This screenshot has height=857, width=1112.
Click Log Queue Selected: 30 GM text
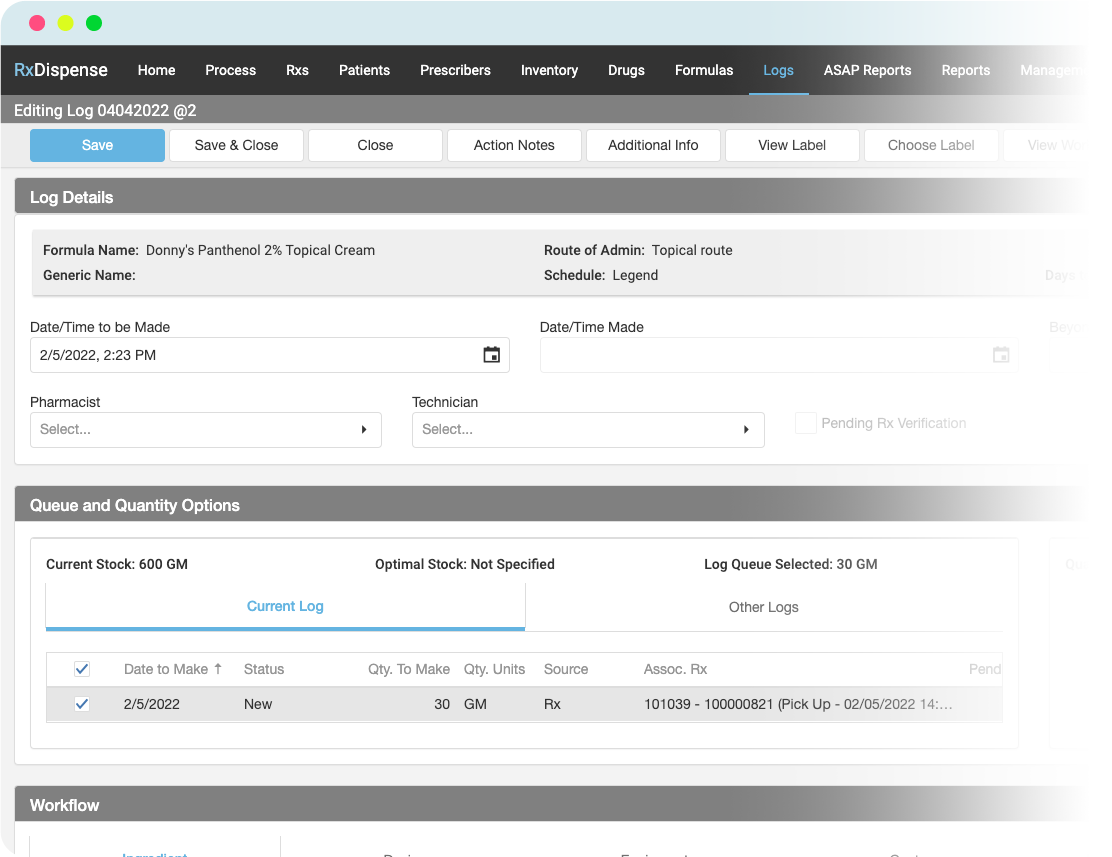[x=791, y=564]
